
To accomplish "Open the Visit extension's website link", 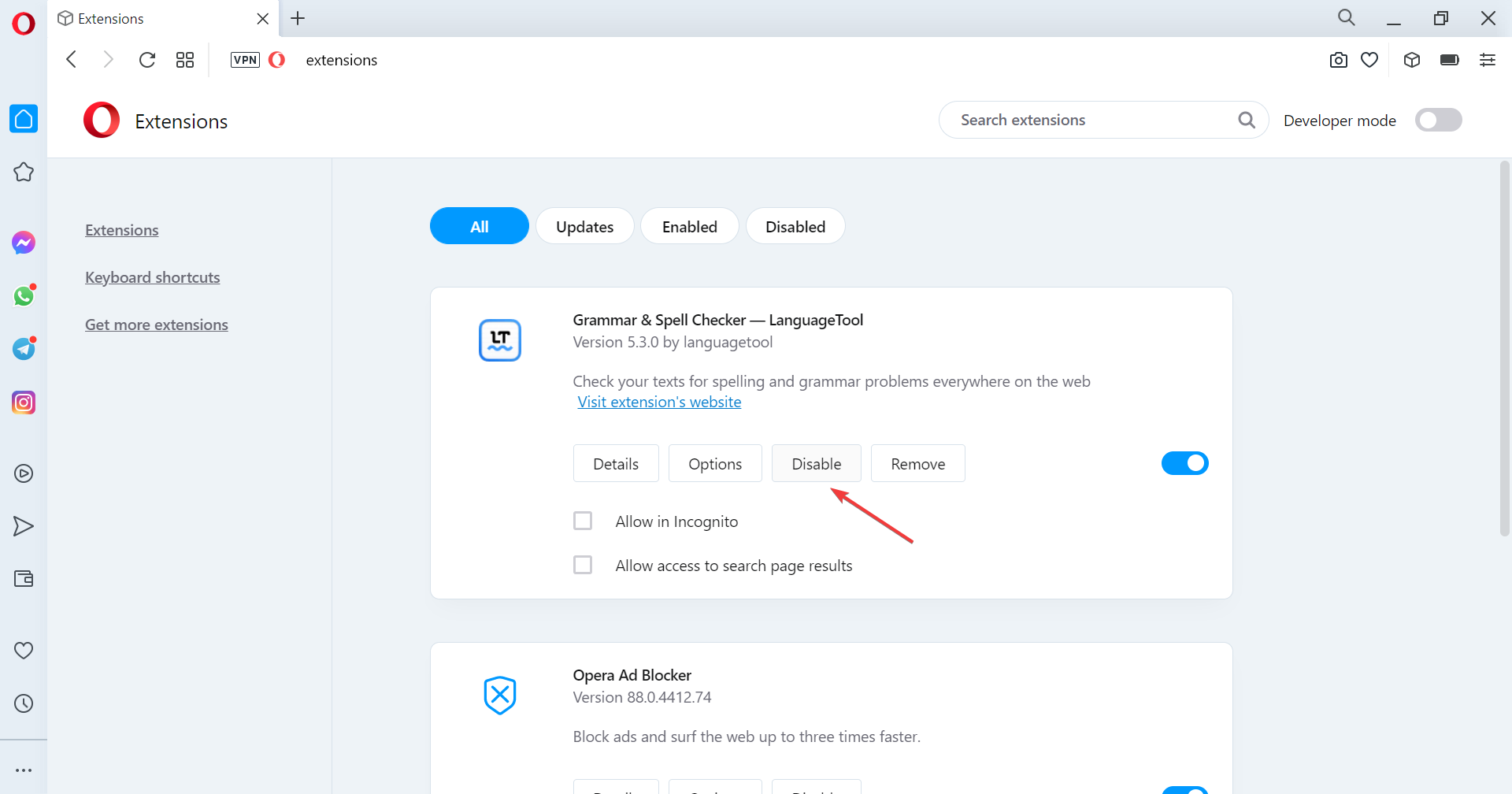I will (x=659, y=402).
